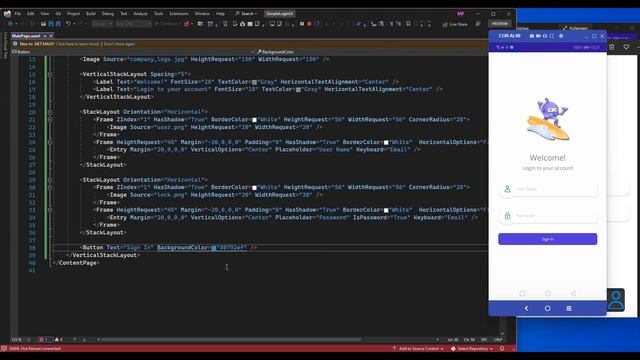Click the Hot Reload flame icon

[x=186, y=24]
